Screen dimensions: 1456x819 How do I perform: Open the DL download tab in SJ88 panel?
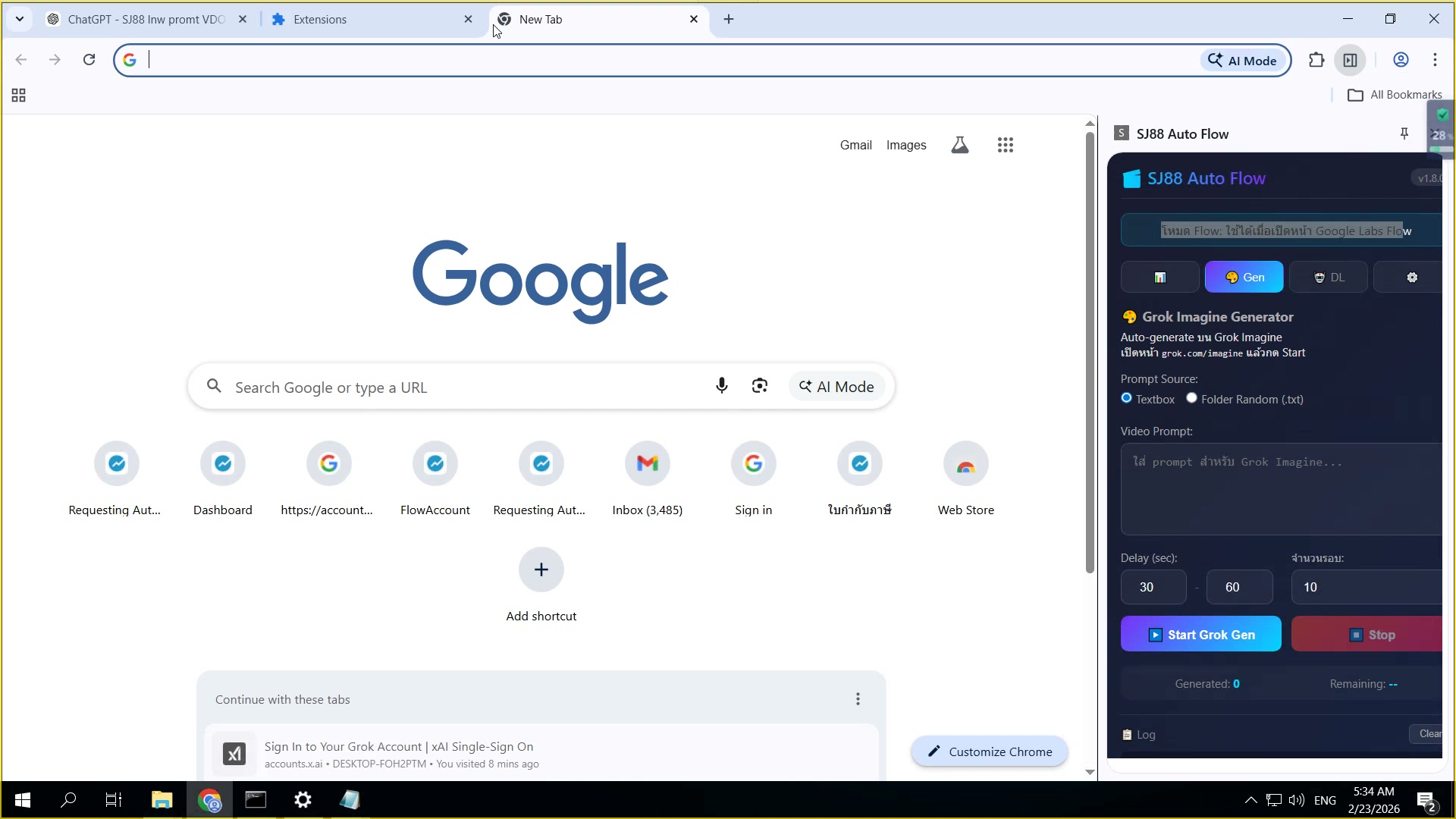(1329, 277)
